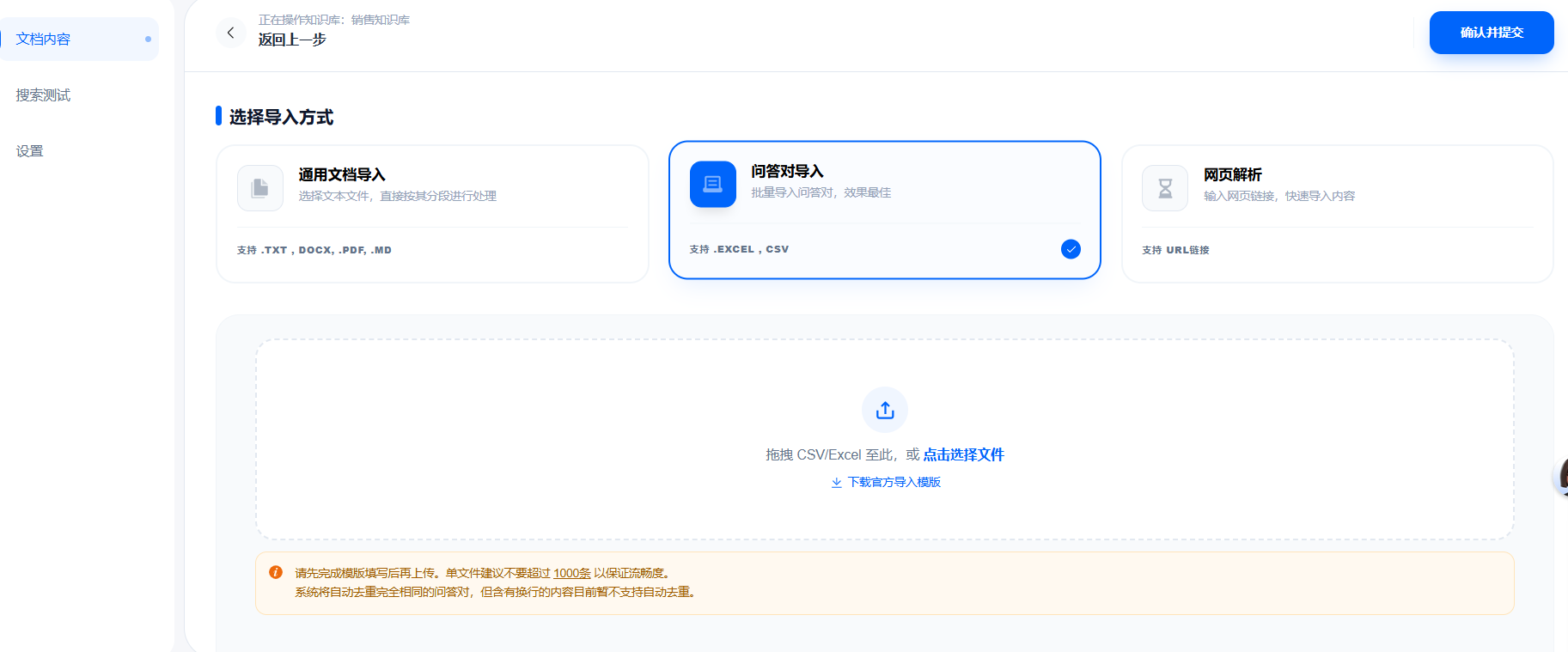
Task: Click the blue Q&A import icon
Action: point(712,184)
